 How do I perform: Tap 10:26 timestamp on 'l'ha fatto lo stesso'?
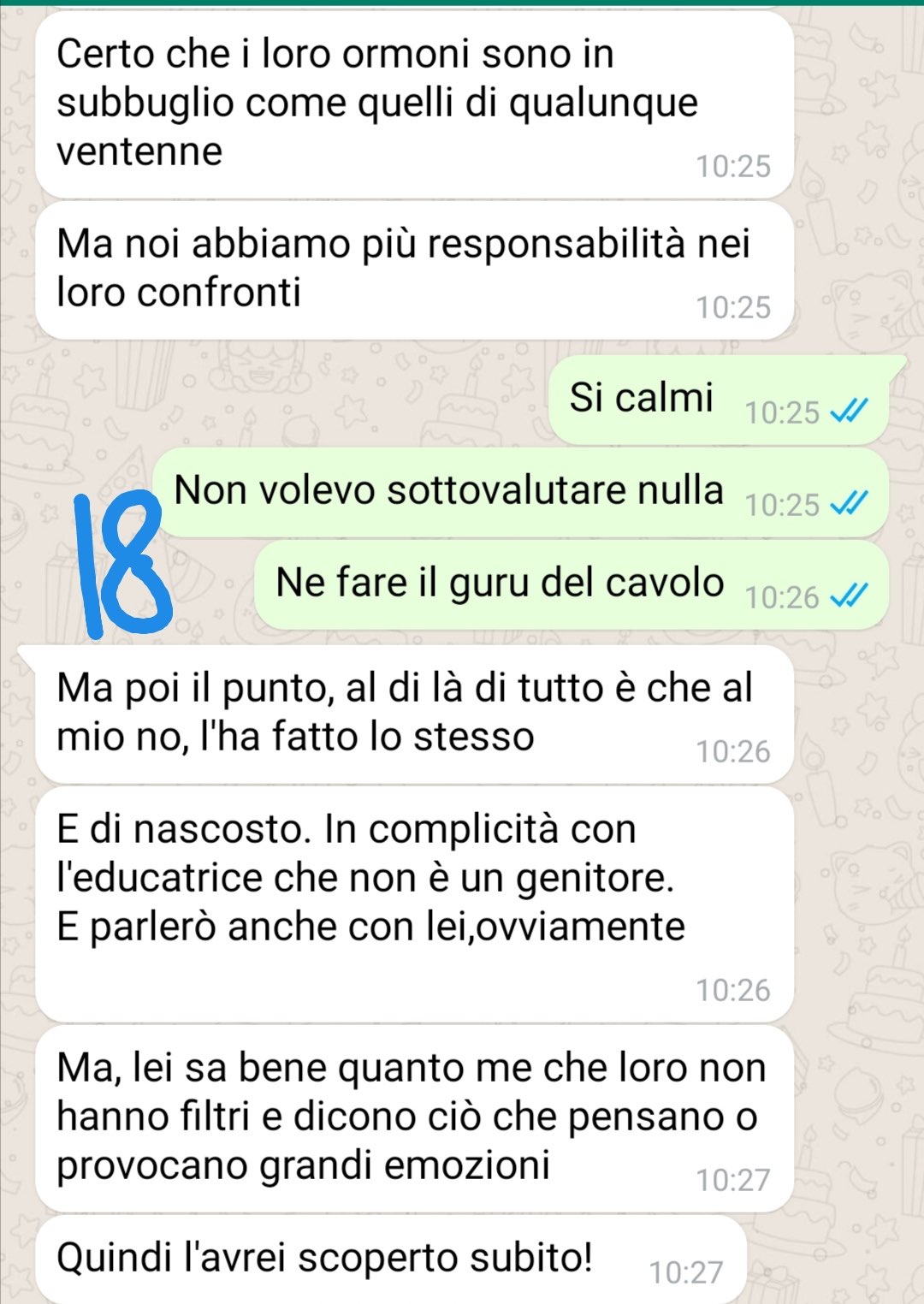(x=733, y=751)
